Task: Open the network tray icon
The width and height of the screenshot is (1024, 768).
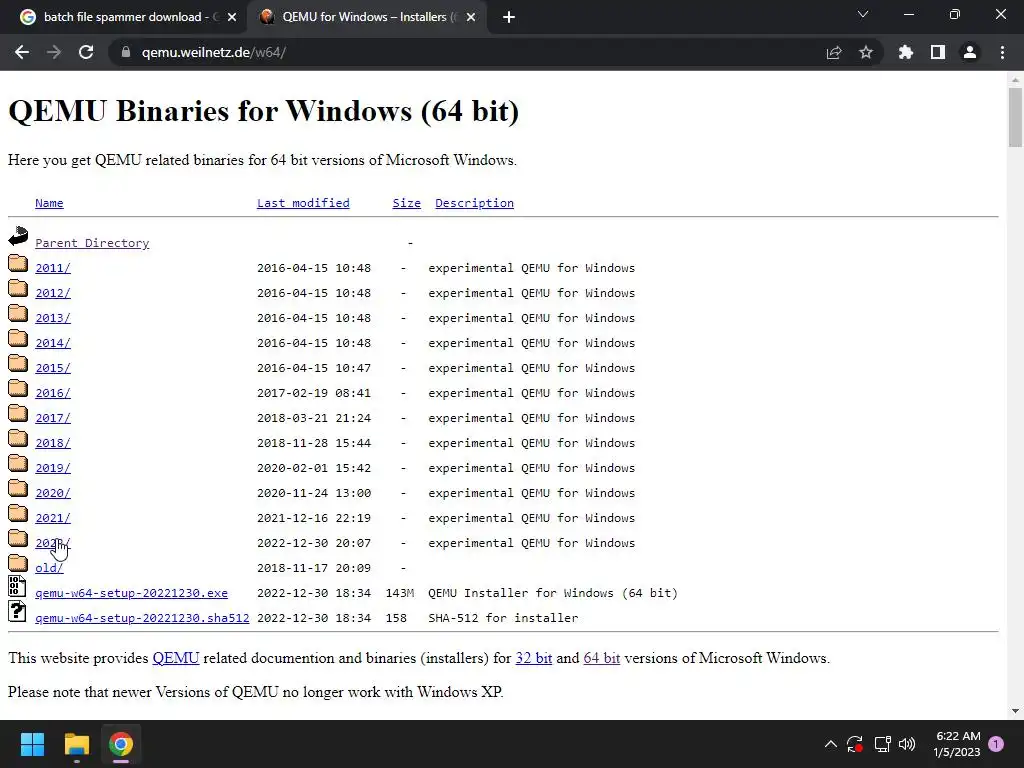Action: [882, 744]
